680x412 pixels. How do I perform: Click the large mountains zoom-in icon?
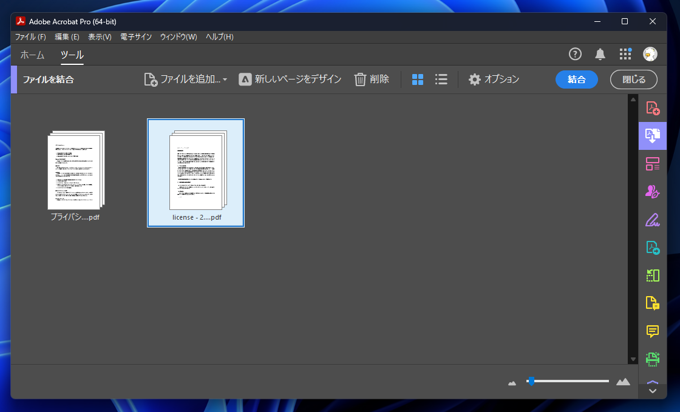coord(623,382)
